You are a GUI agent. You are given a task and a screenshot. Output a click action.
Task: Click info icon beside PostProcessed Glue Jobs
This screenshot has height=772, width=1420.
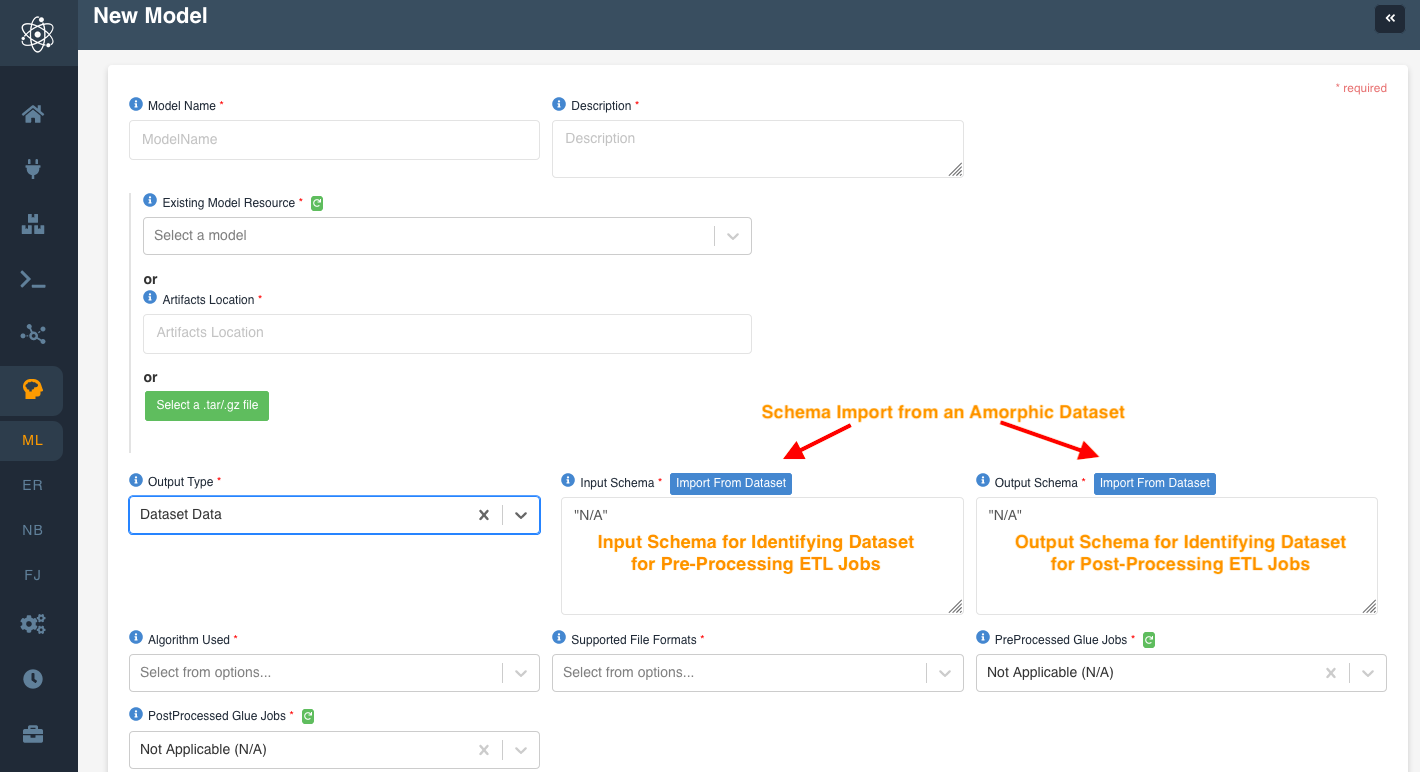coord(136,714)
